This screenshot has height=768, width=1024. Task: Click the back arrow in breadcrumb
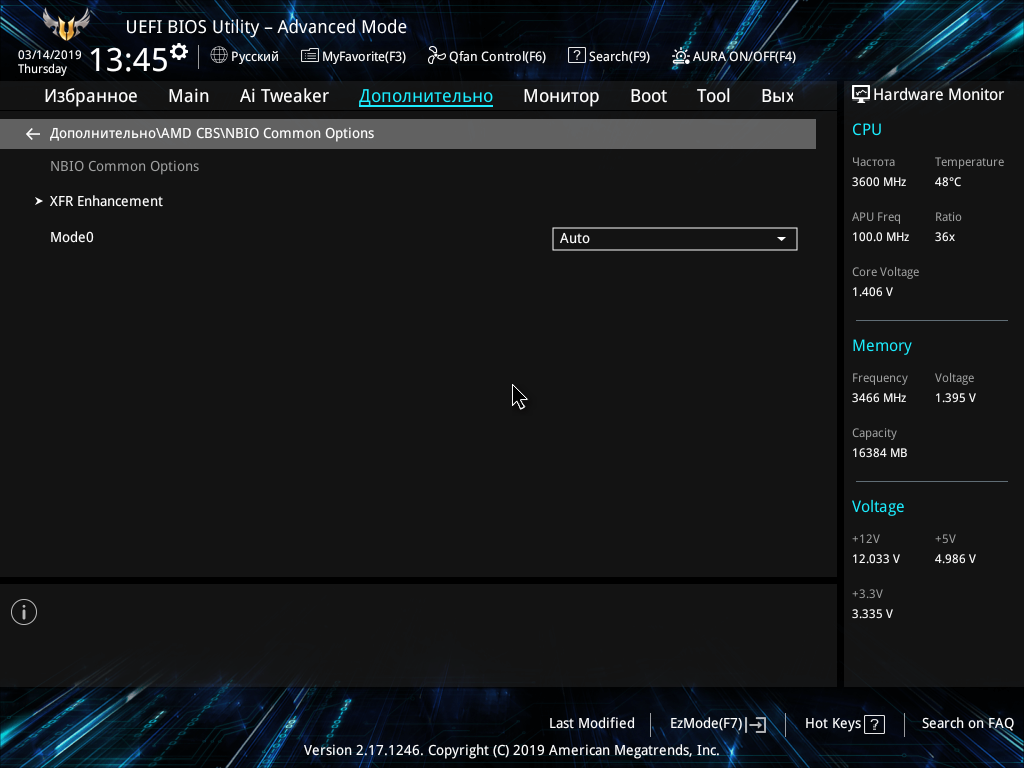pos(33,134)
